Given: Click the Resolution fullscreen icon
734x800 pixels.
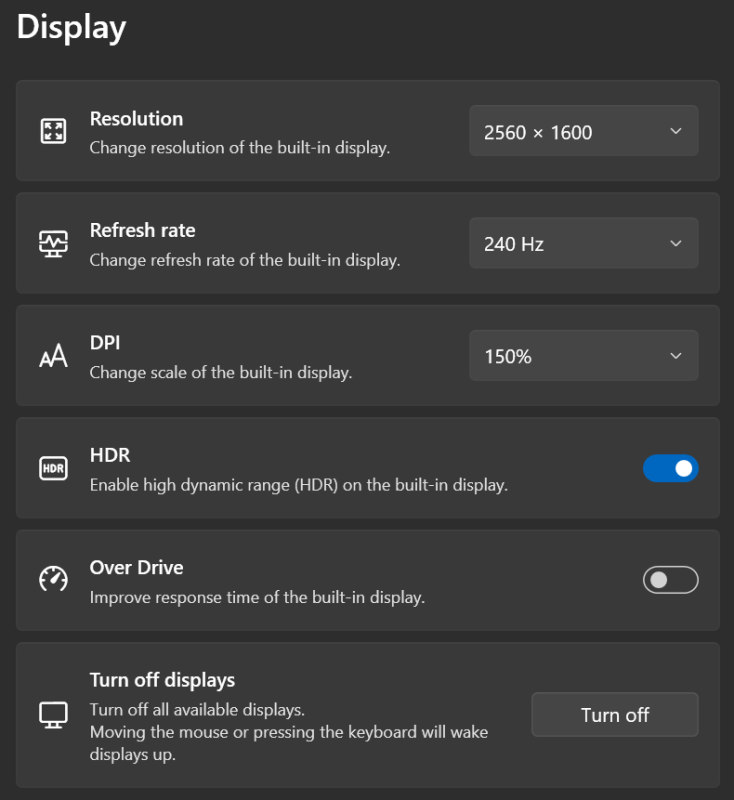Looking at the screenshot, I should click(53, 131).
